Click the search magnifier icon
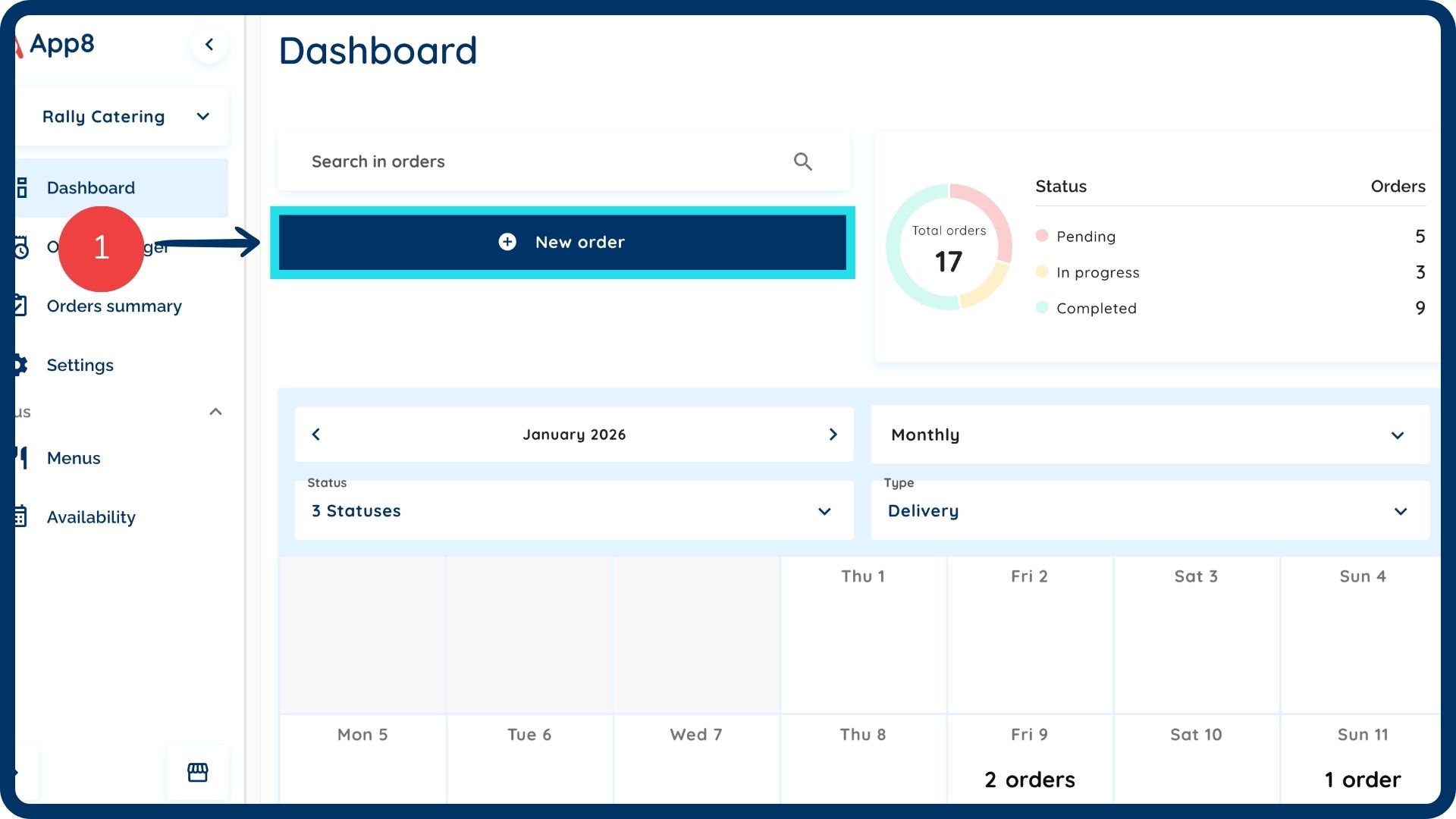1456x819 pixels. (x=802, y=162)
